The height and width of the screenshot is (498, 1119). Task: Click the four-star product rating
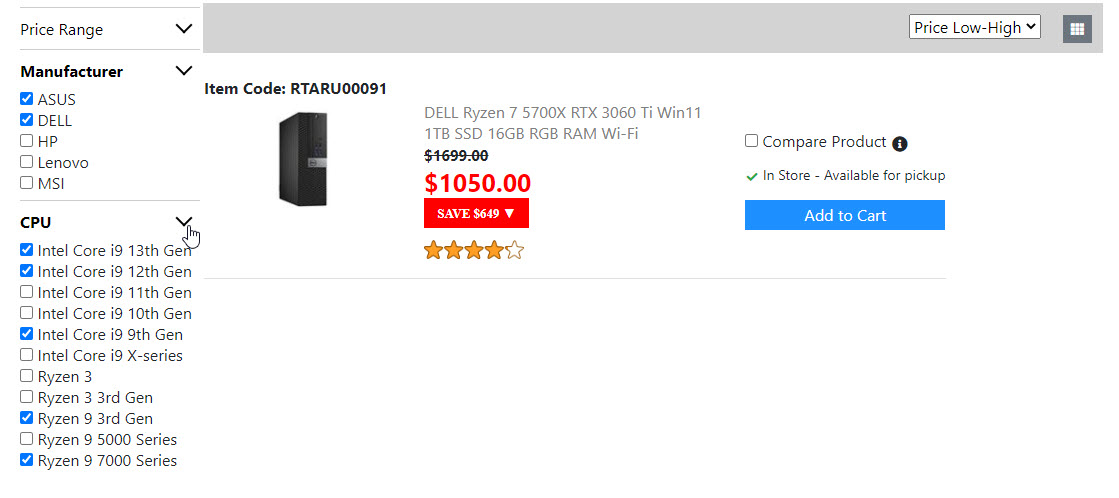pyautogui.click(x=474, y=250)
